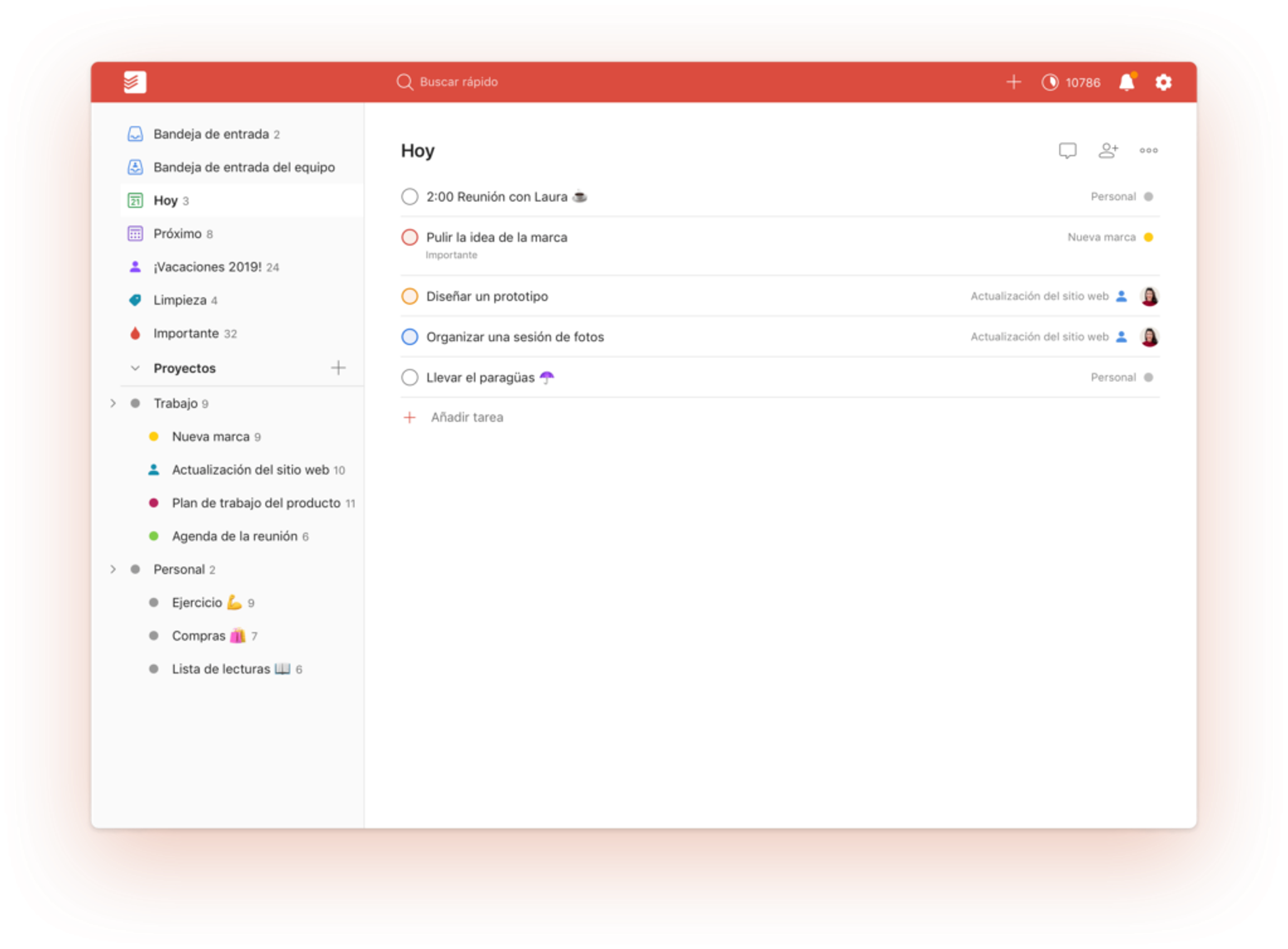Click Personal link on Reunión con Laura
1288x949 pixels.
[x=1113, y=196]
